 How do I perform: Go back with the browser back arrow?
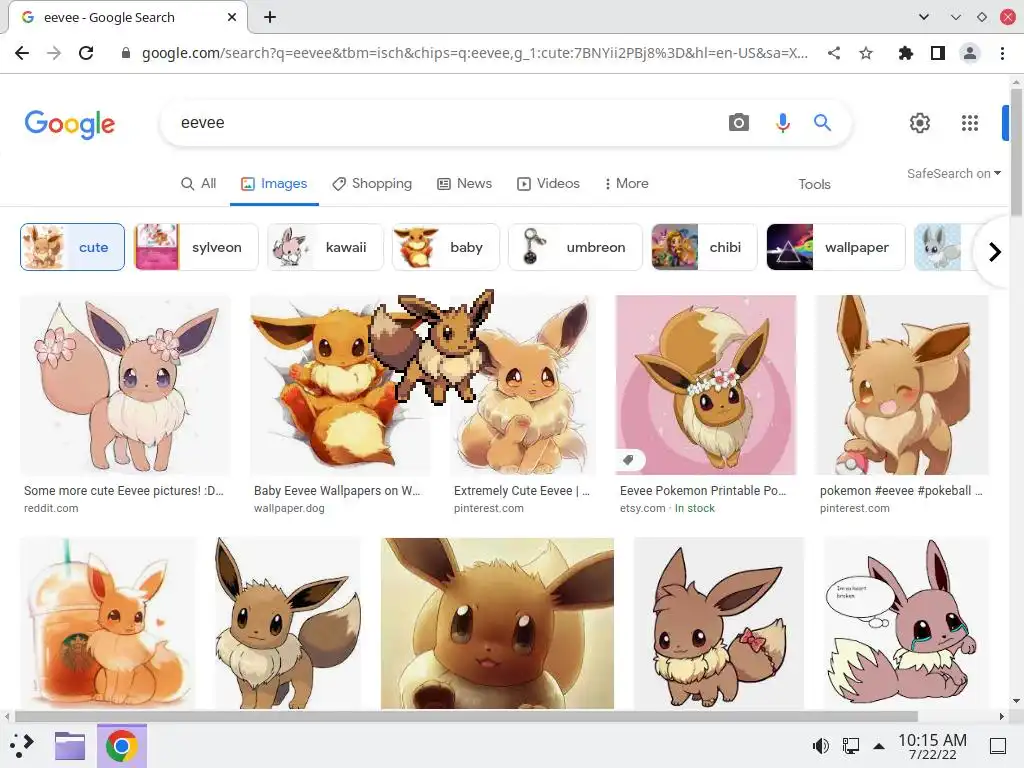coord(22,53)
